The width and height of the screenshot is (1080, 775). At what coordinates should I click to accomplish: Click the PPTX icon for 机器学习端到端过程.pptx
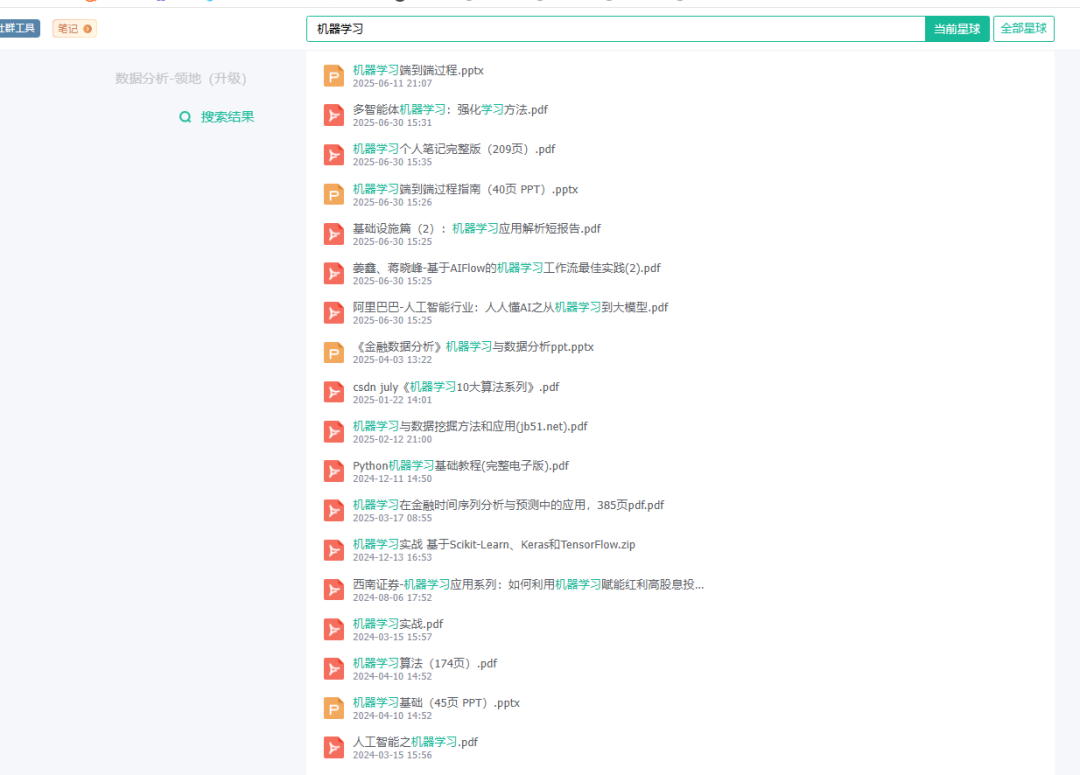point(334,76)
